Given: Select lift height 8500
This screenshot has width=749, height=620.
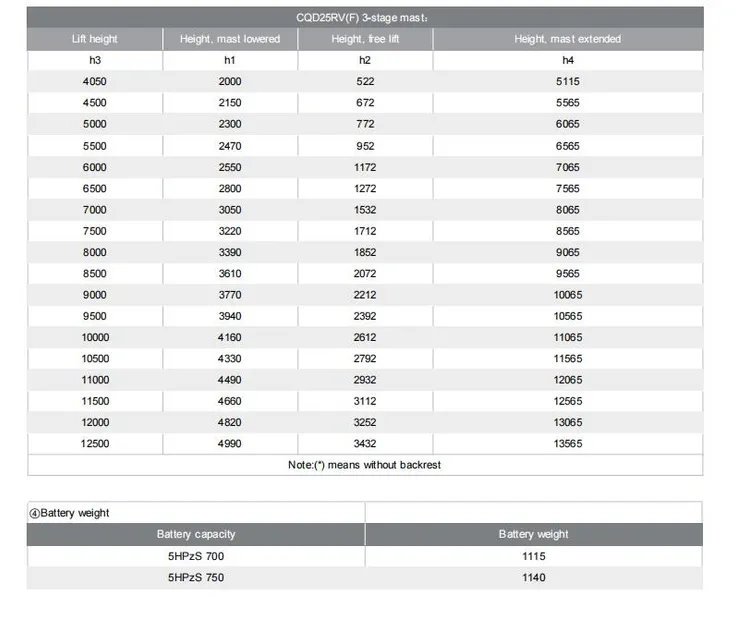Looking at the screenshot, I should (95, 274).
